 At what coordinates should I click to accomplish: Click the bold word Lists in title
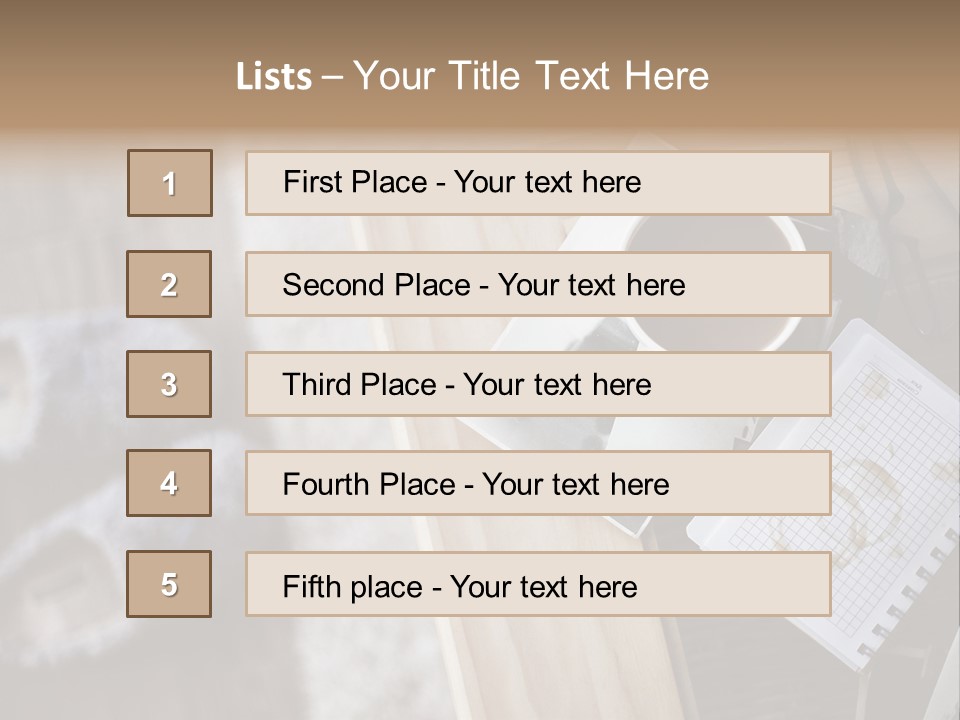(274, 77)
